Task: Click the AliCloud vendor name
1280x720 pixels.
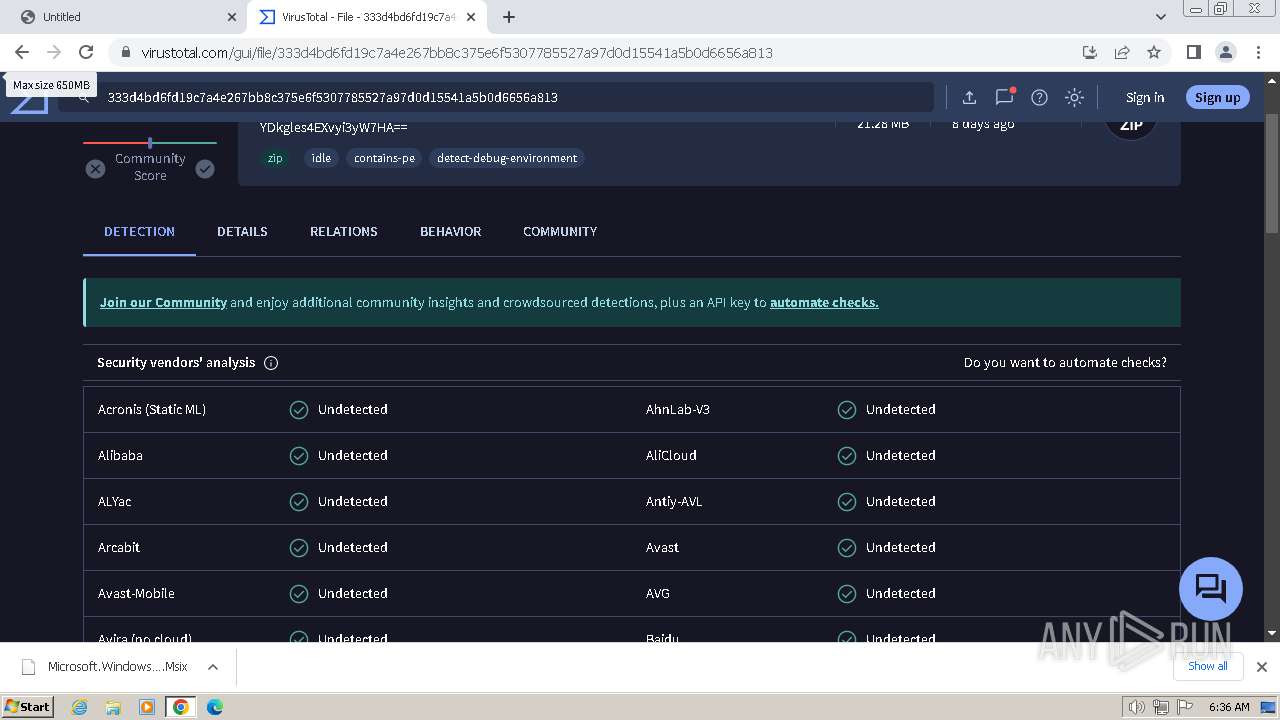Action: point(671,455)
